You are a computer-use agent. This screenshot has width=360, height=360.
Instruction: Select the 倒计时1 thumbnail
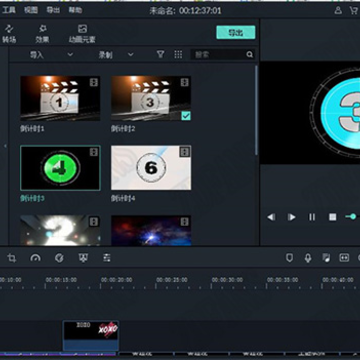coord(60,98)
